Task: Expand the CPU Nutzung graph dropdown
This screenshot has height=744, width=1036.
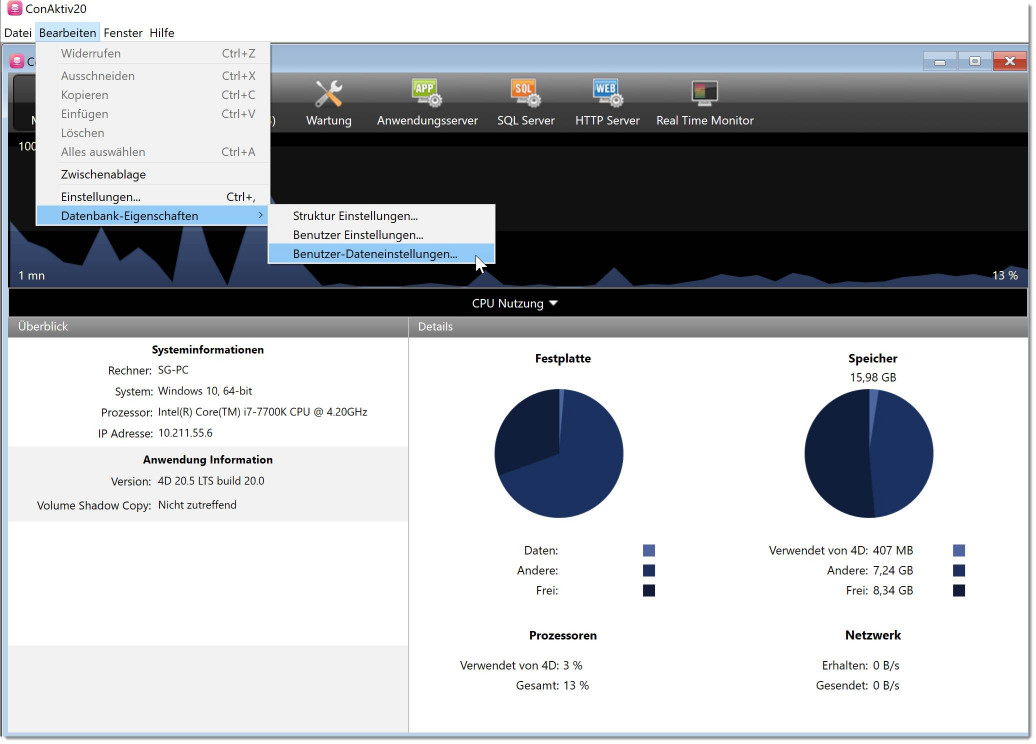Action: click(516, 303)
